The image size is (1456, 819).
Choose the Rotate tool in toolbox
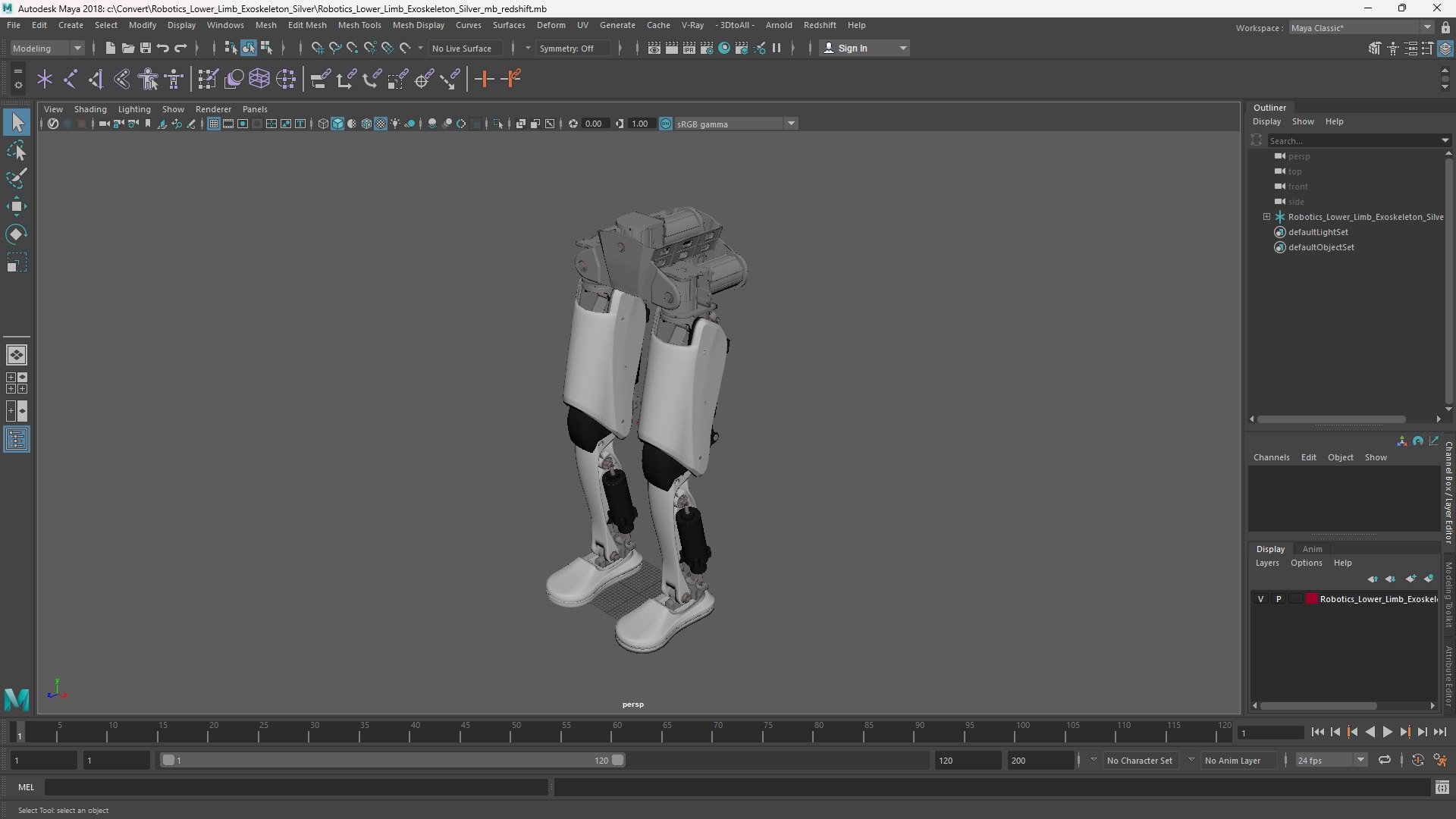pyautogui.click(x=17, y=234)
